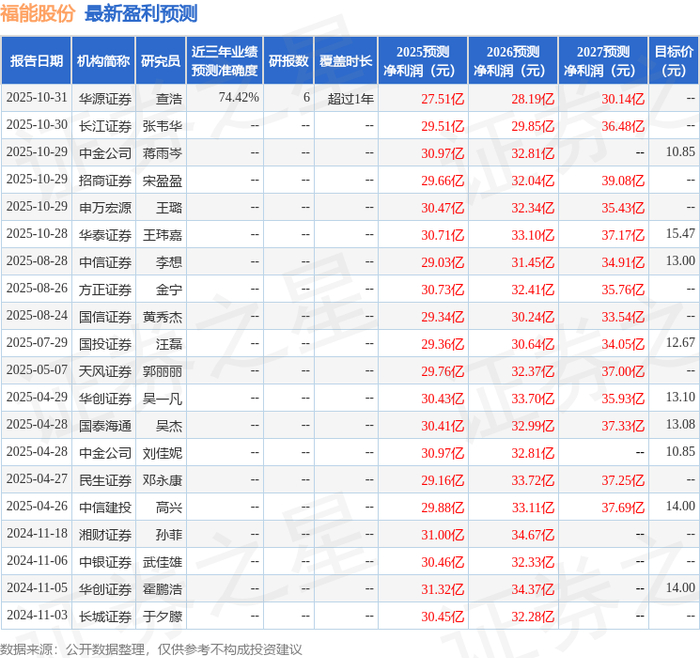Click the 31.00亿 profit value
Viewport: 700px width, 658px height.
(443, 534)
